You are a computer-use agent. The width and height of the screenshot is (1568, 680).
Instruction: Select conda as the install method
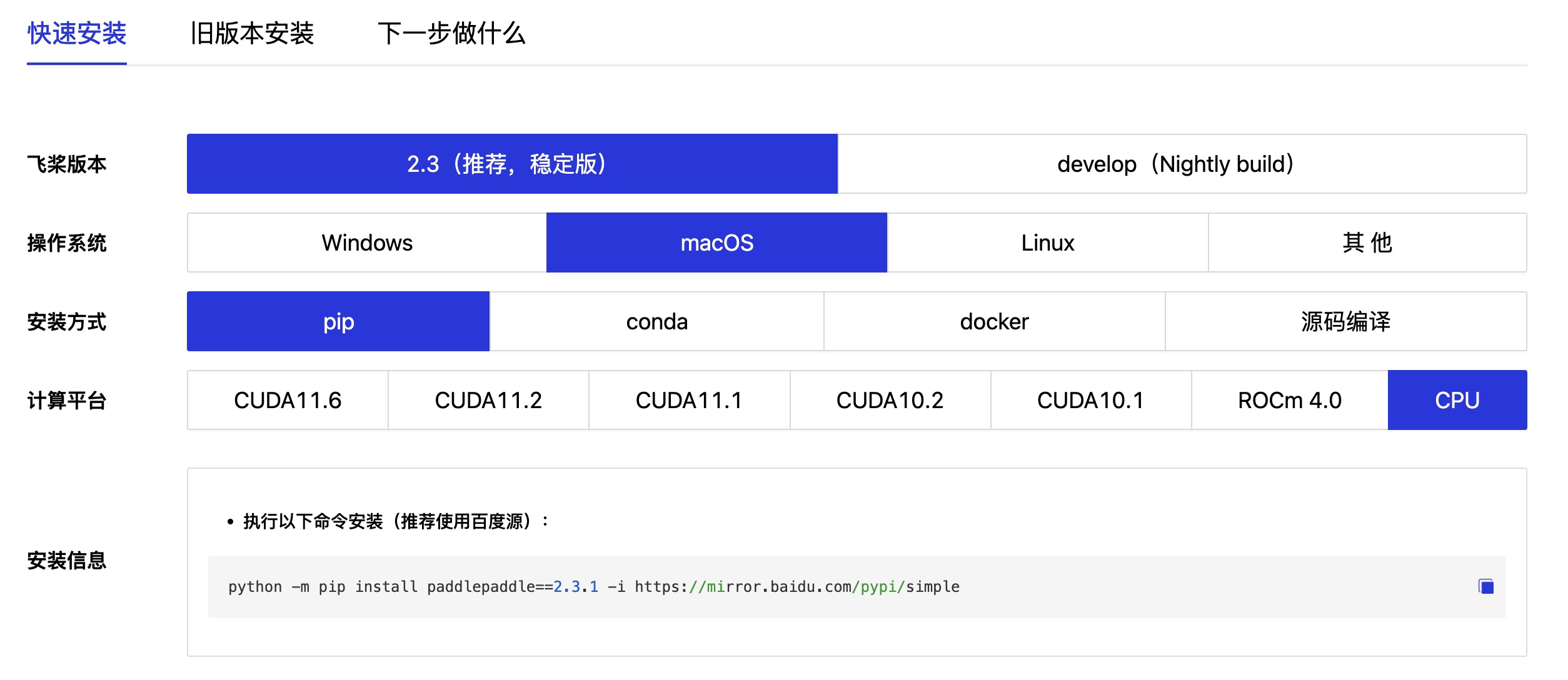point(656,321)
